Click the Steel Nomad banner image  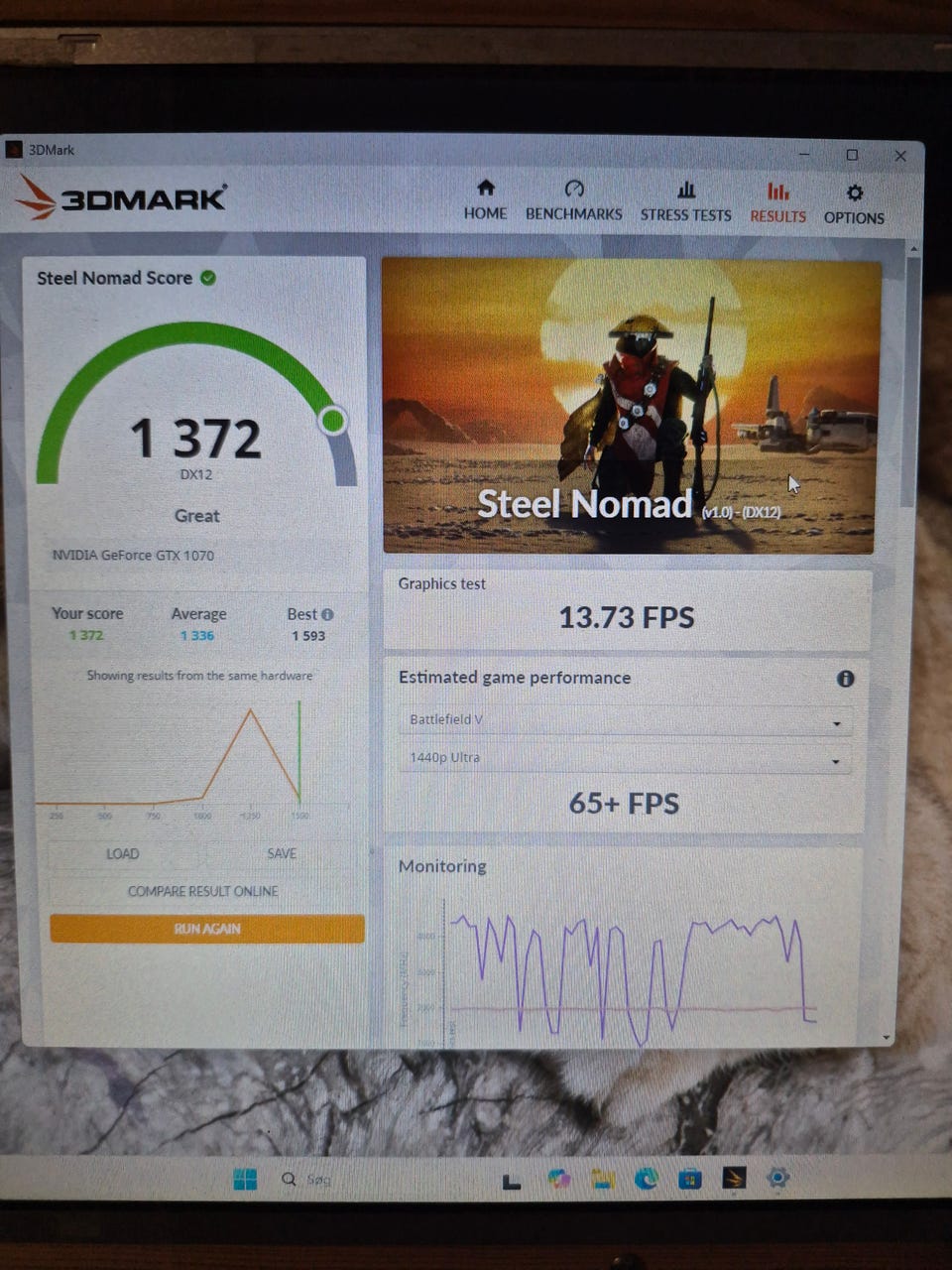click(x=631, y=406)
